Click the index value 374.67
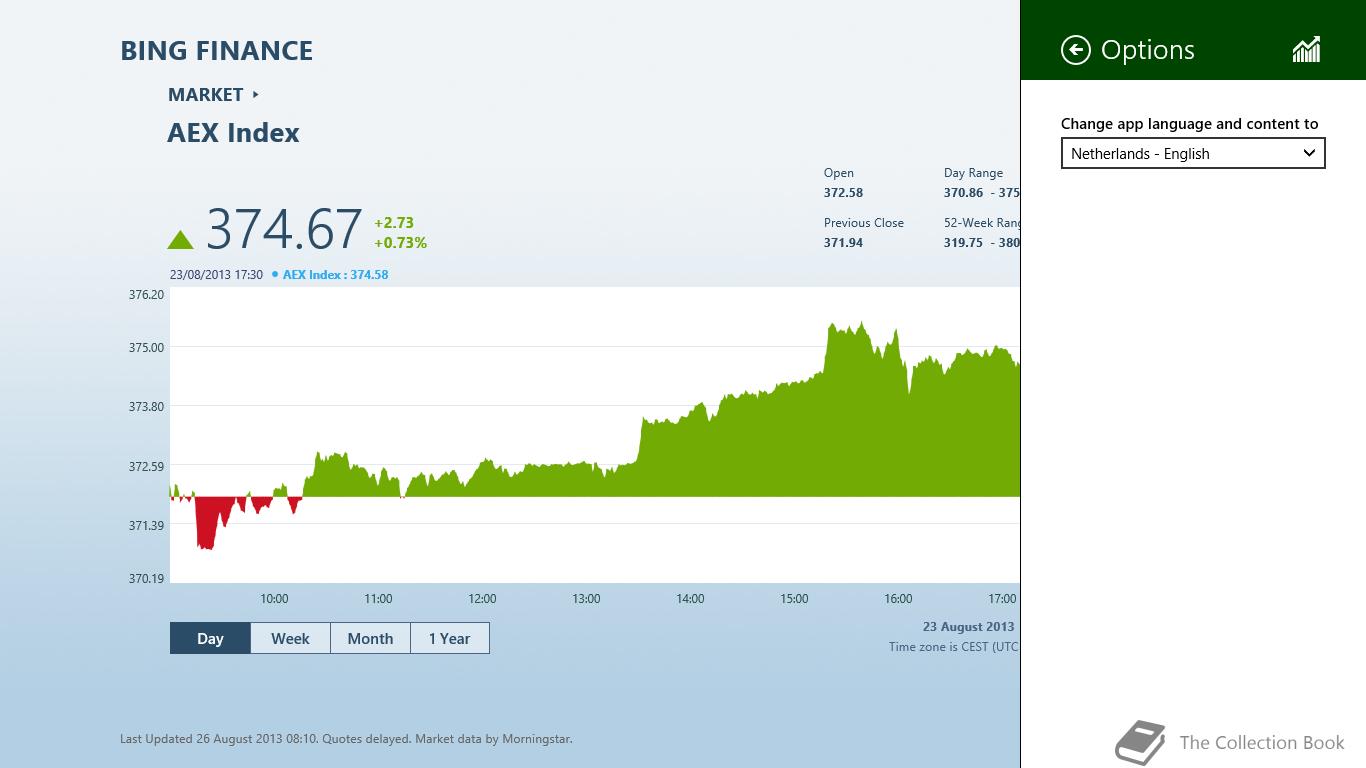This screenshot has height=768, width=1366. coord(284,229)
